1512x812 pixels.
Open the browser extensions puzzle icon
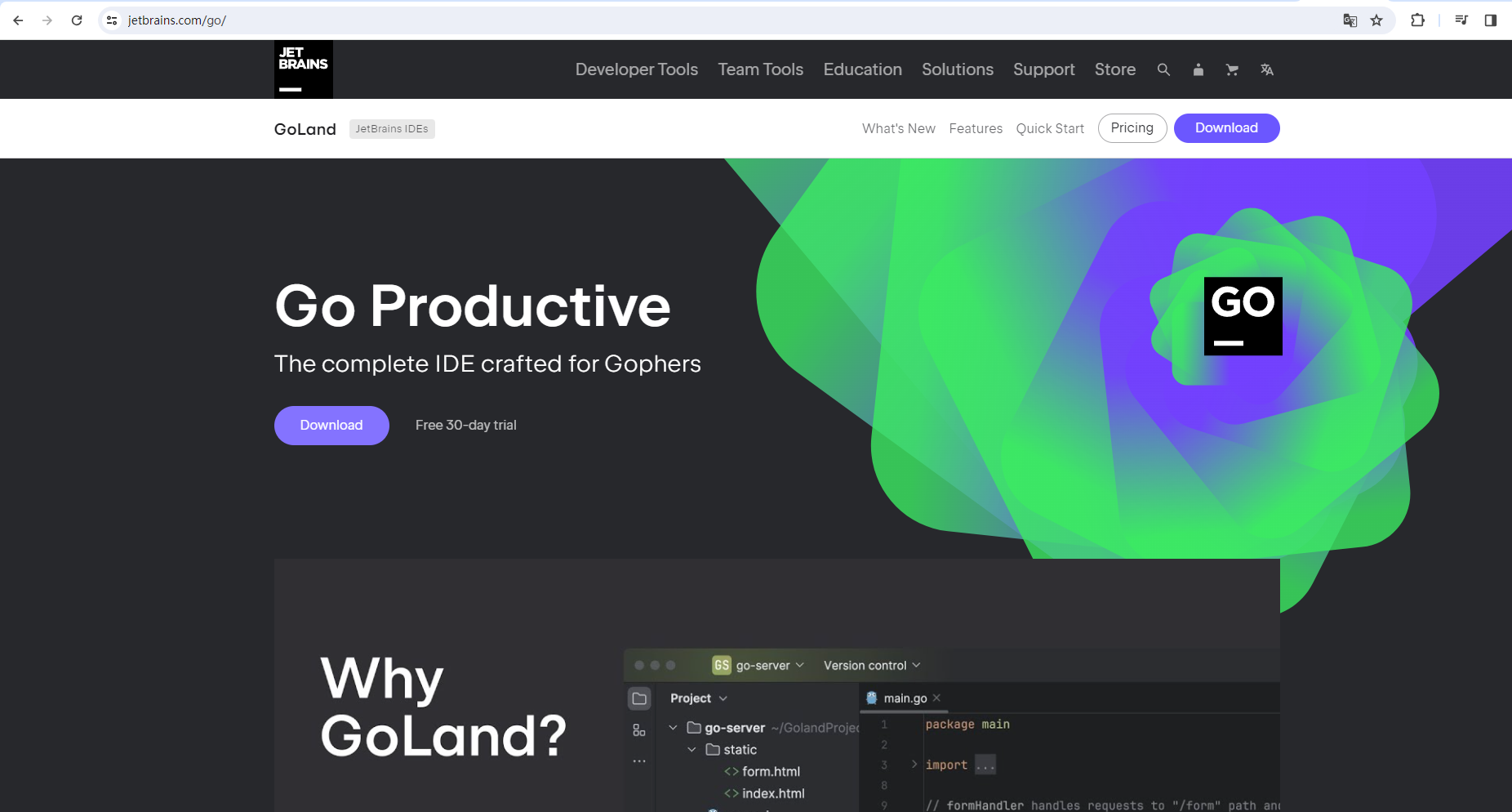coord(1417,20)
